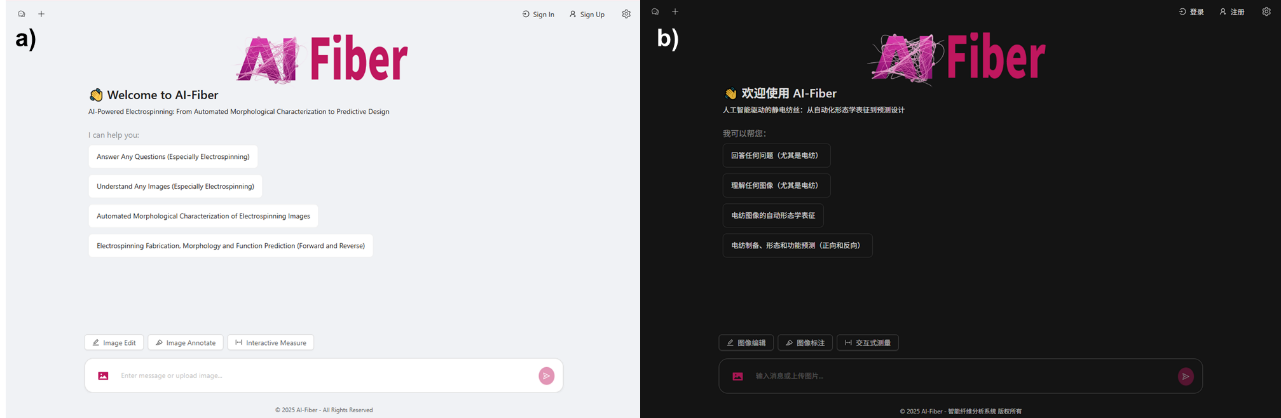Choose Electrospinning Fabrication, Morphology and Function Prediction
Image resolution: width=1281 pixels, height=418 pixels.
click(x=231, y=245)
